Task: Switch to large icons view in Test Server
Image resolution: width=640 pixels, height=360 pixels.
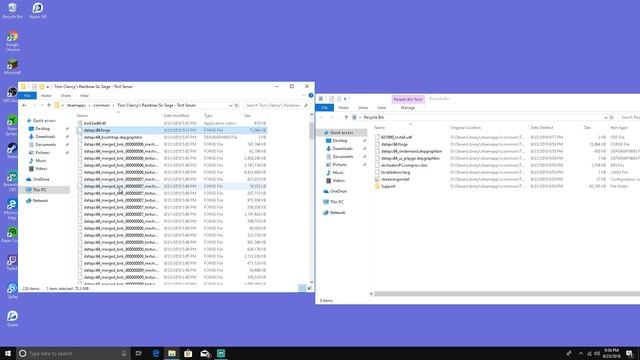Action: 309,288
